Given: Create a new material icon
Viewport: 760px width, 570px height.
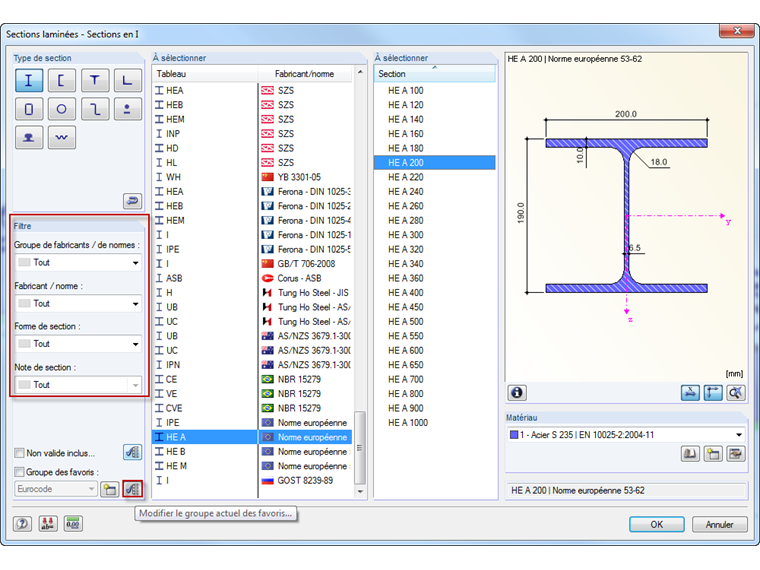Looking at the screenshot, I should point(713,454).
